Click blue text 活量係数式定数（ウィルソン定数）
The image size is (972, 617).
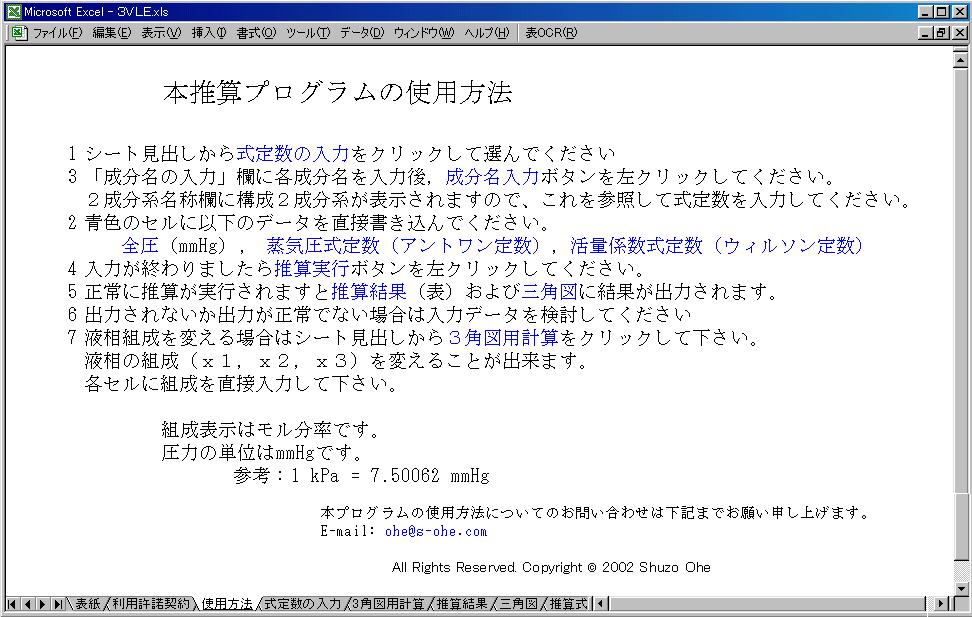[717, 246]
